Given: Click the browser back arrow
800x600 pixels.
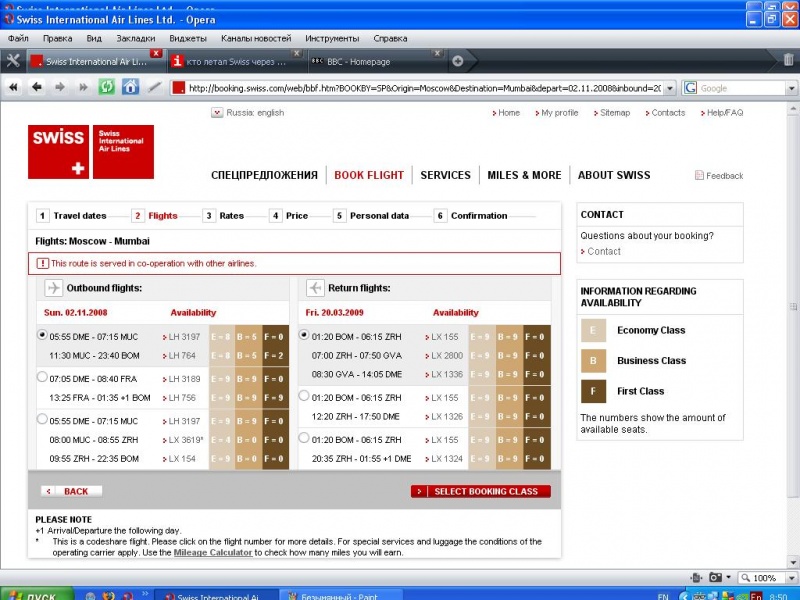Looking at the screenshot, I should [x=37, y=87].
